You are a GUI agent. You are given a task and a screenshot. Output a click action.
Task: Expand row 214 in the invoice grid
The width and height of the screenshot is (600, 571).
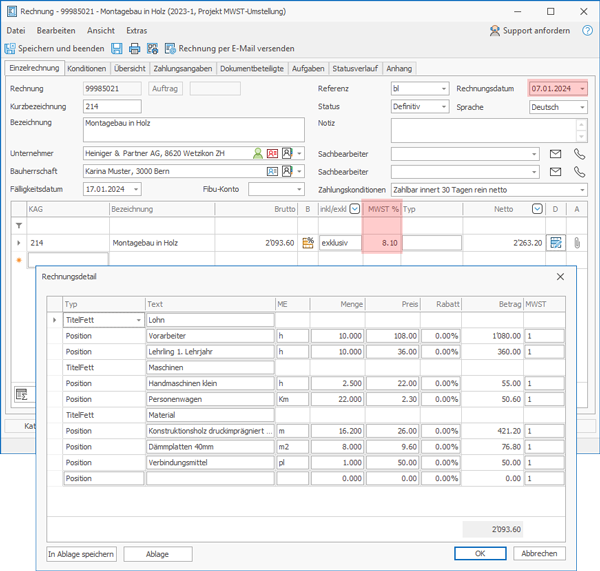coord(19,243)
